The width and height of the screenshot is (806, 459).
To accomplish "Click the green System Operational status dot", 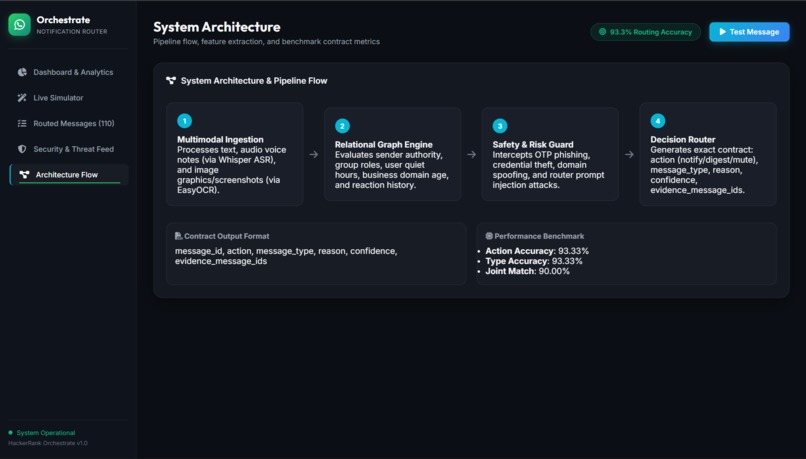I will click(x=10, y=433).
